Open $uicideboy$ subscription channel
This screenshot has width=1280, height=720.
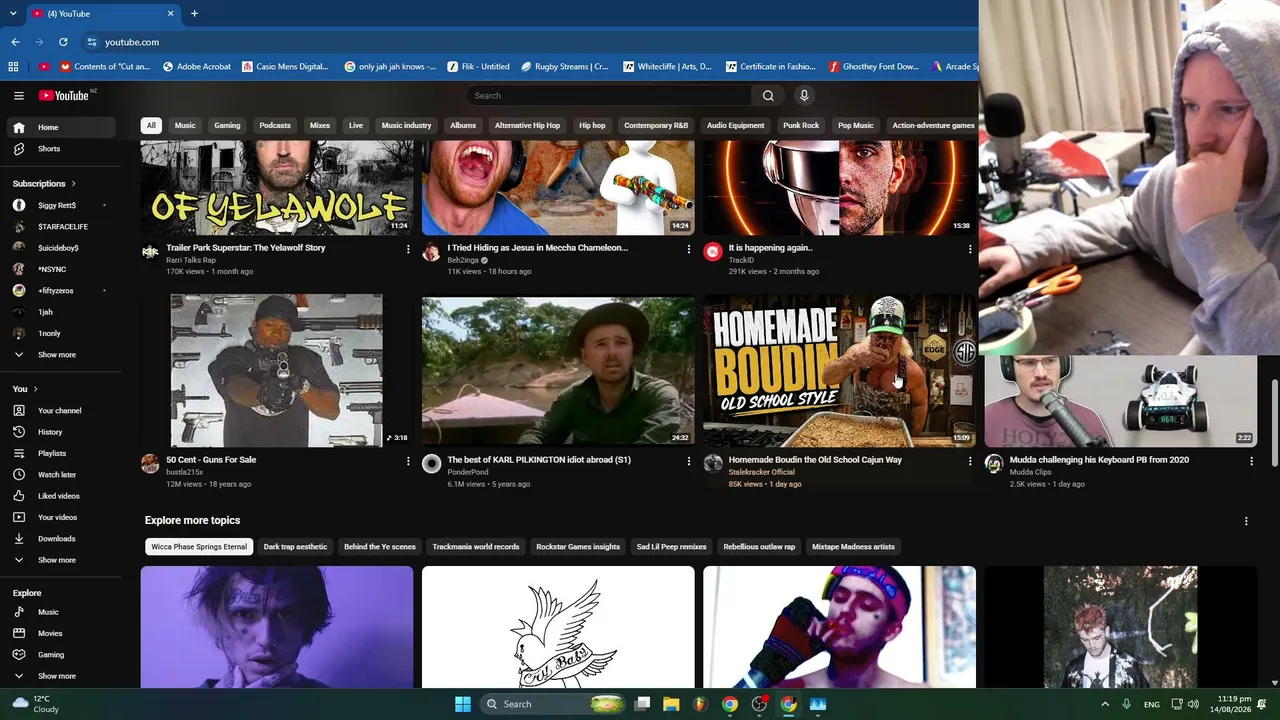(x=57, y=248)
